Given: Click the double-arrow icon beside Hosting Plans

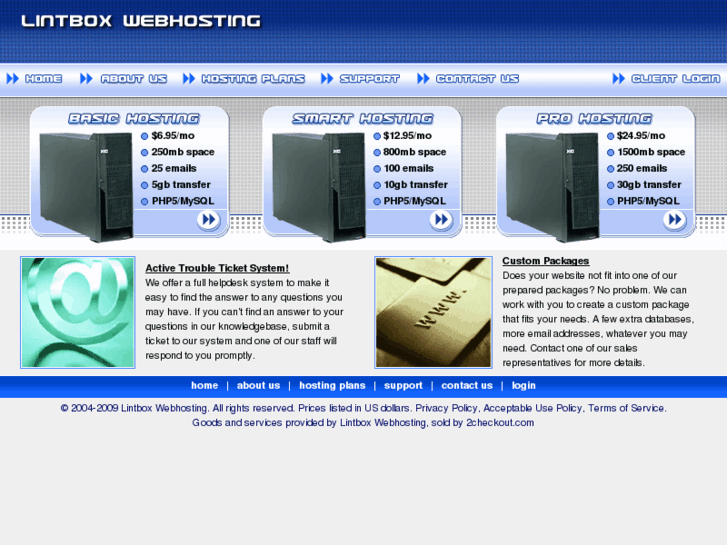Looking at the screenshot, I should pos(189,79).
